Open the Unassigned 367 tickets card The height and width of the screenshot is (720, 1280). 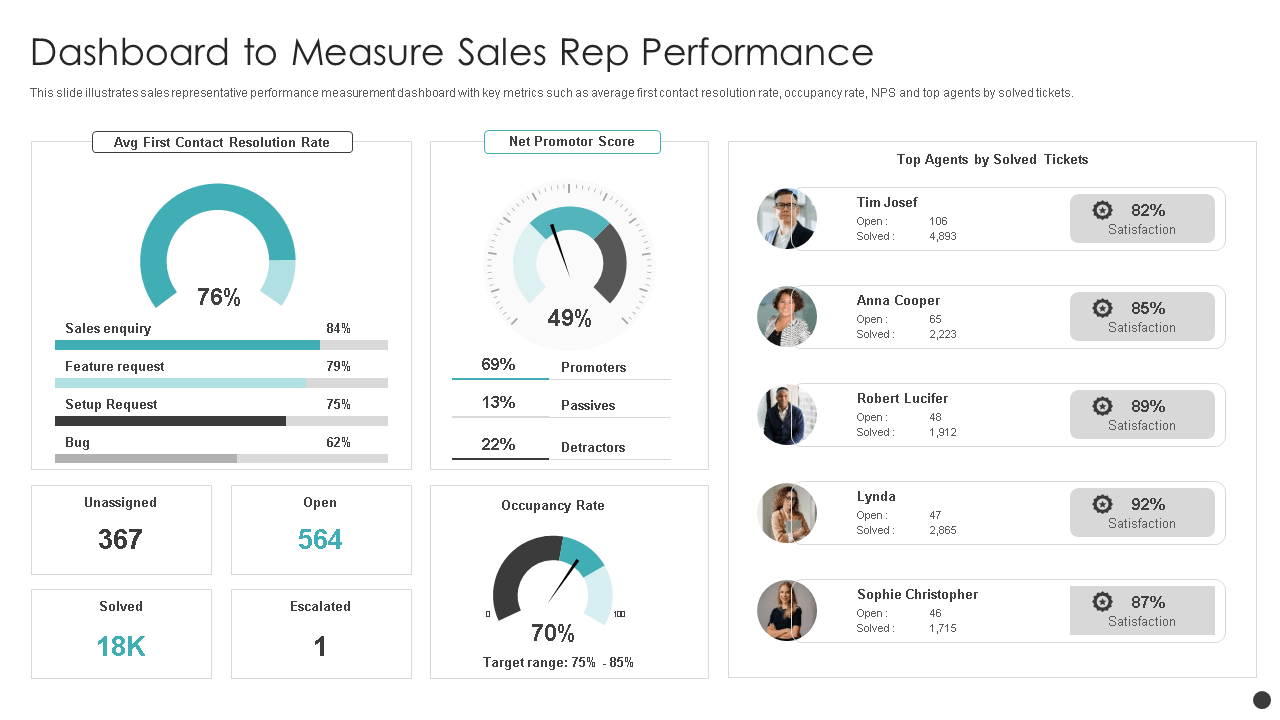(121, 530)
